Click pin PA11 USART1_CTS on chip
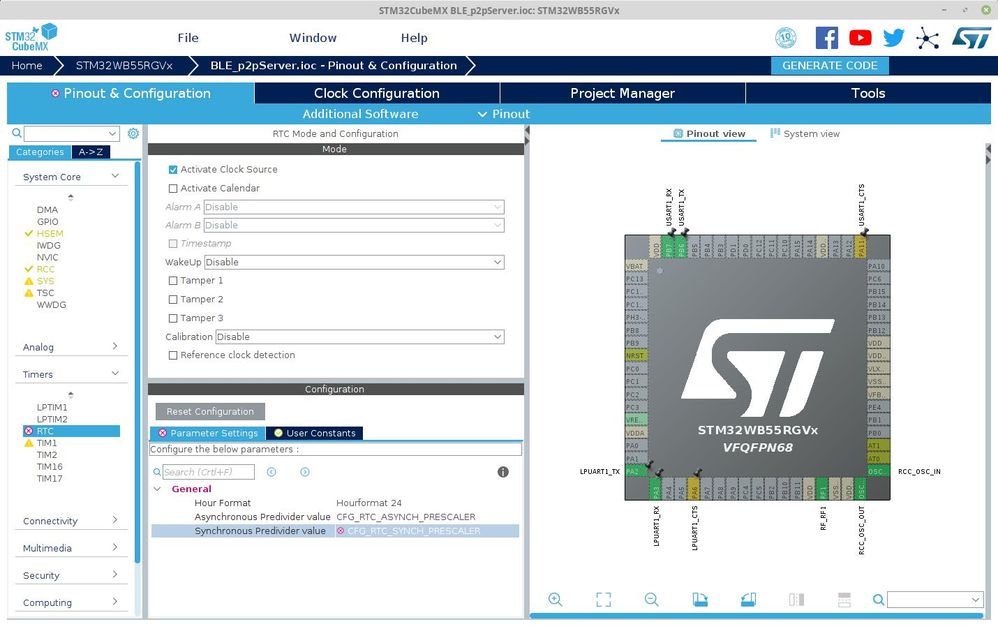998x627 pixels. pos(861,248)
